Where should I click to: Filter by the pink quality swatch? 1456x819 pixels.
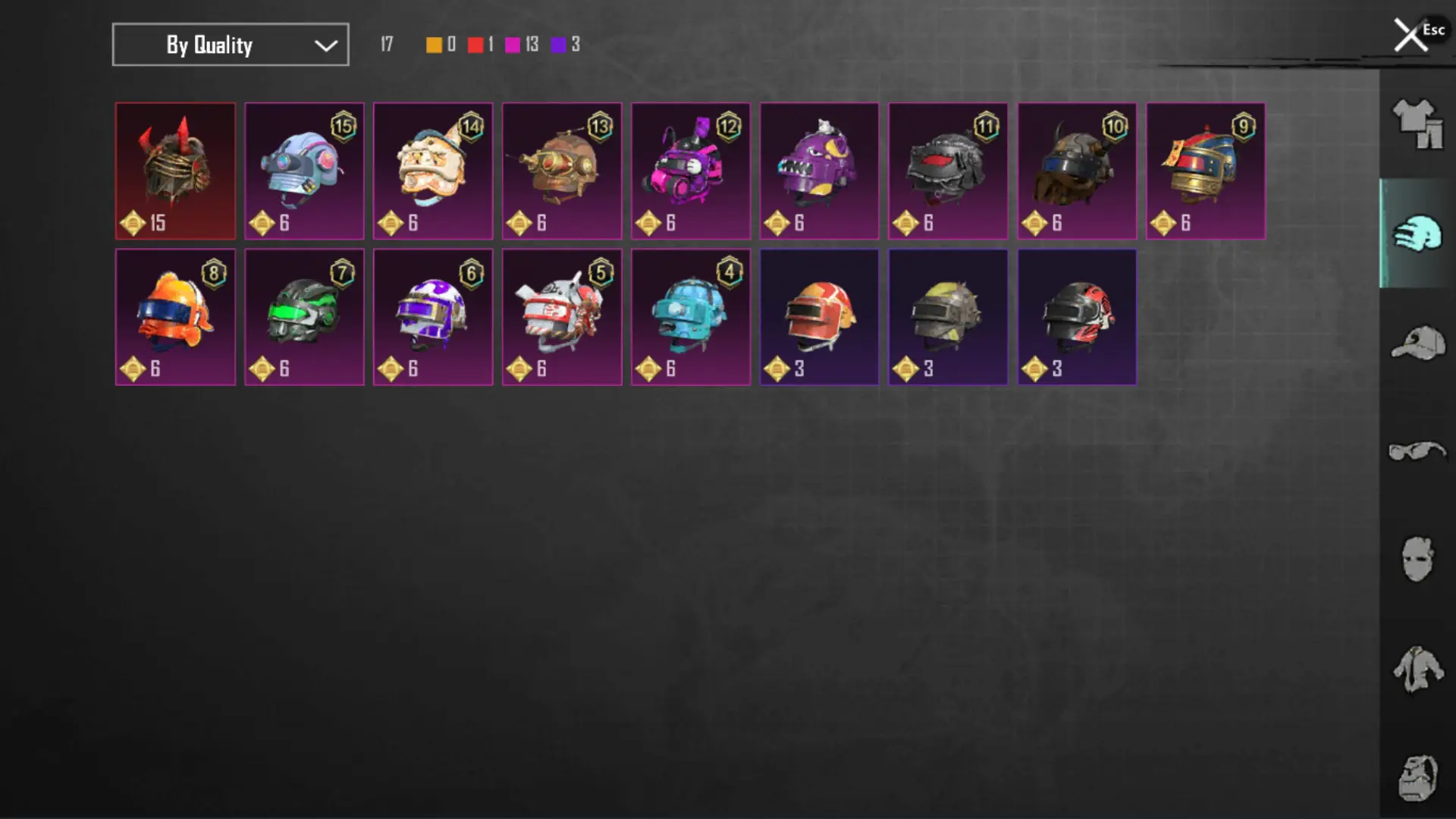click(513, 45)
